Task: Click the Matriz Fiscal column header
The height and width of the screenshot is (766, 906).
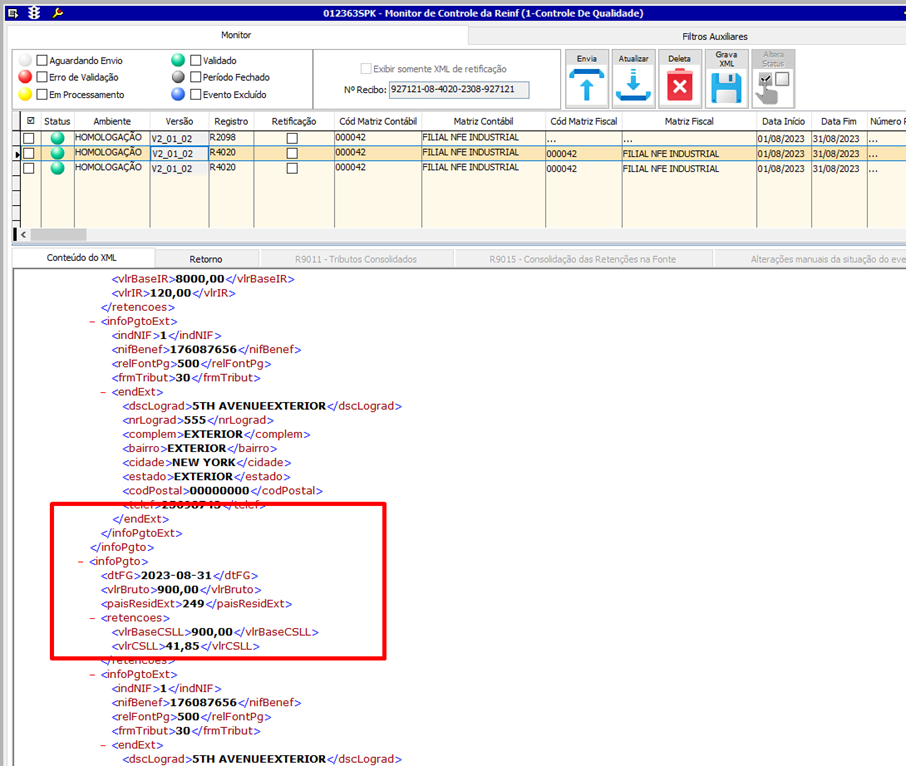Action: pos(689,121)
